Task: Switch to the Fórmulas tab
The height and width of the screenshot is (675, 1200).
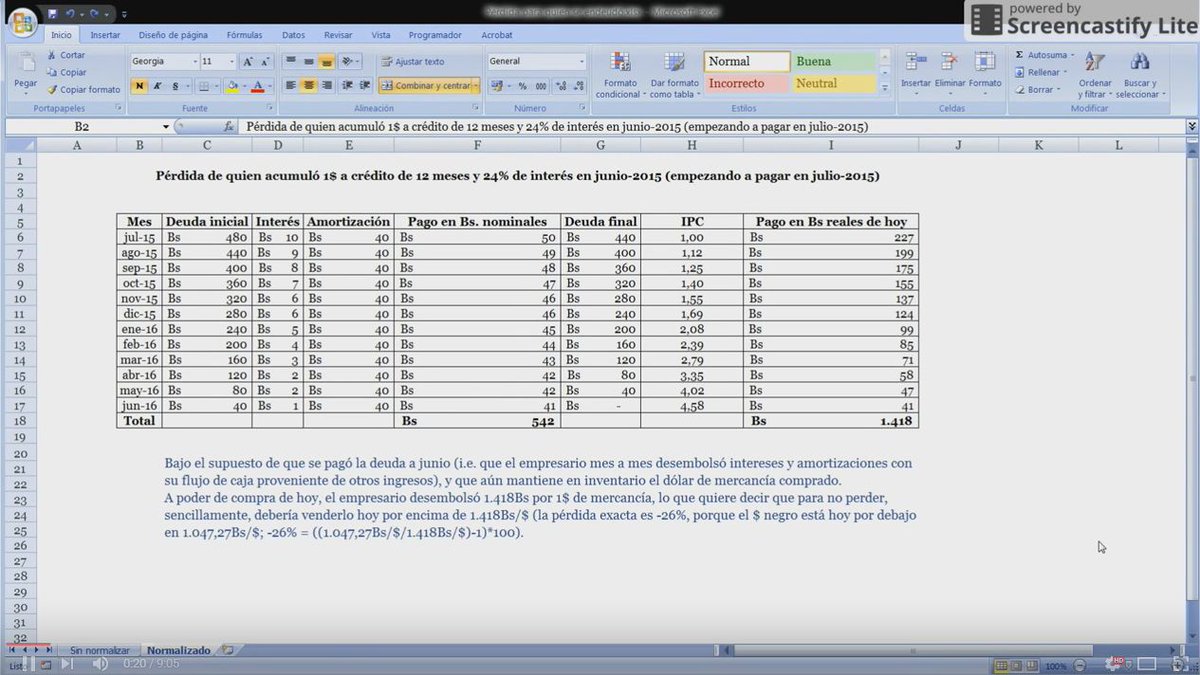Action: (244, 35)
